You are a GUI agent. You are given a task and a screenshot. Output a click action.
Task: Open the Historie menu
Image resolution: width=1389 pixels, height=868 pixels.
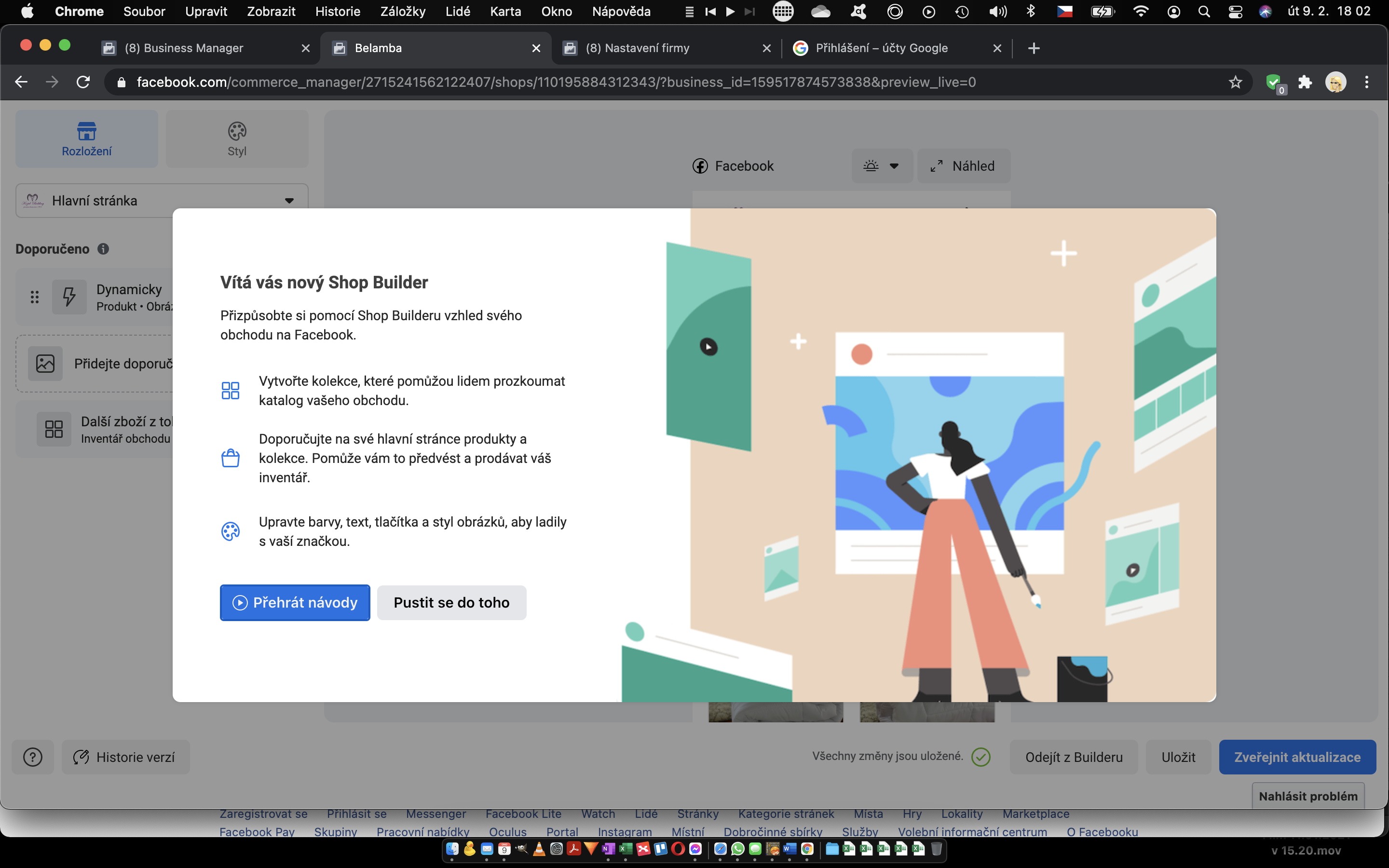[x=338, y=12]
